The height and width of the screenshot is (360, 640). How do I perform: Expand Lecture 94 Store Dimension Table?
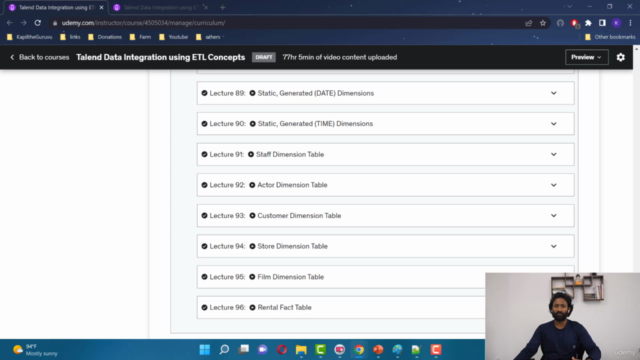(553, 246)
